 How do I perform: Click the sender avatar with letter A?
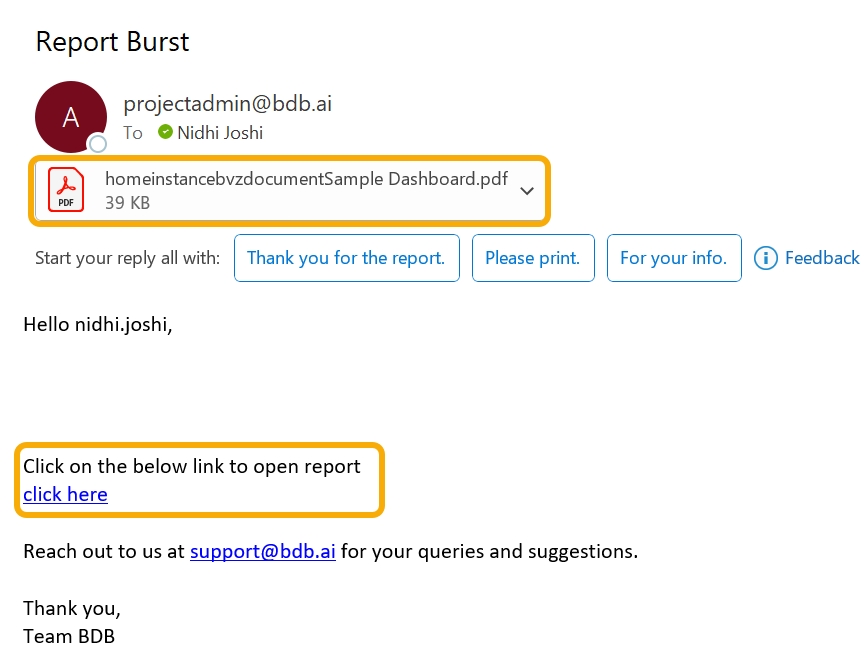pyautogui.click(x=70, y=117)
